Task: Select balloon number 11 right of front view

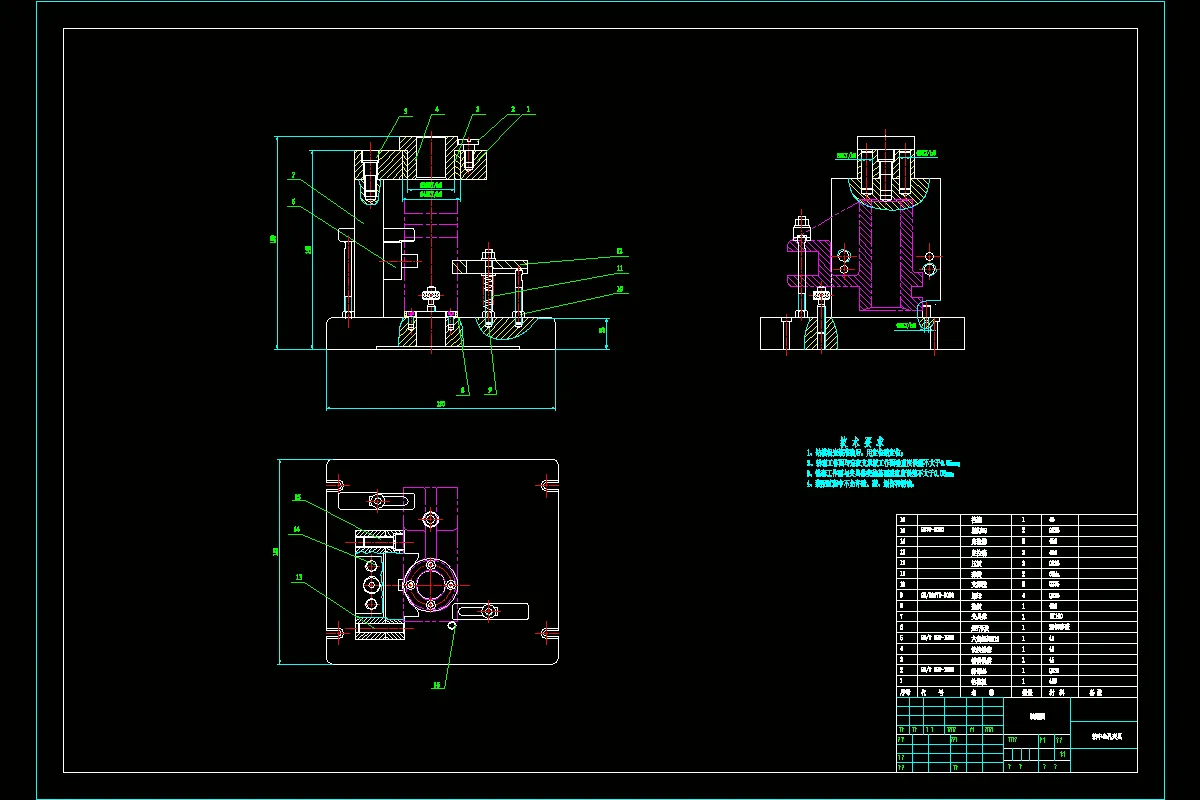Action: tap(620, 268)
